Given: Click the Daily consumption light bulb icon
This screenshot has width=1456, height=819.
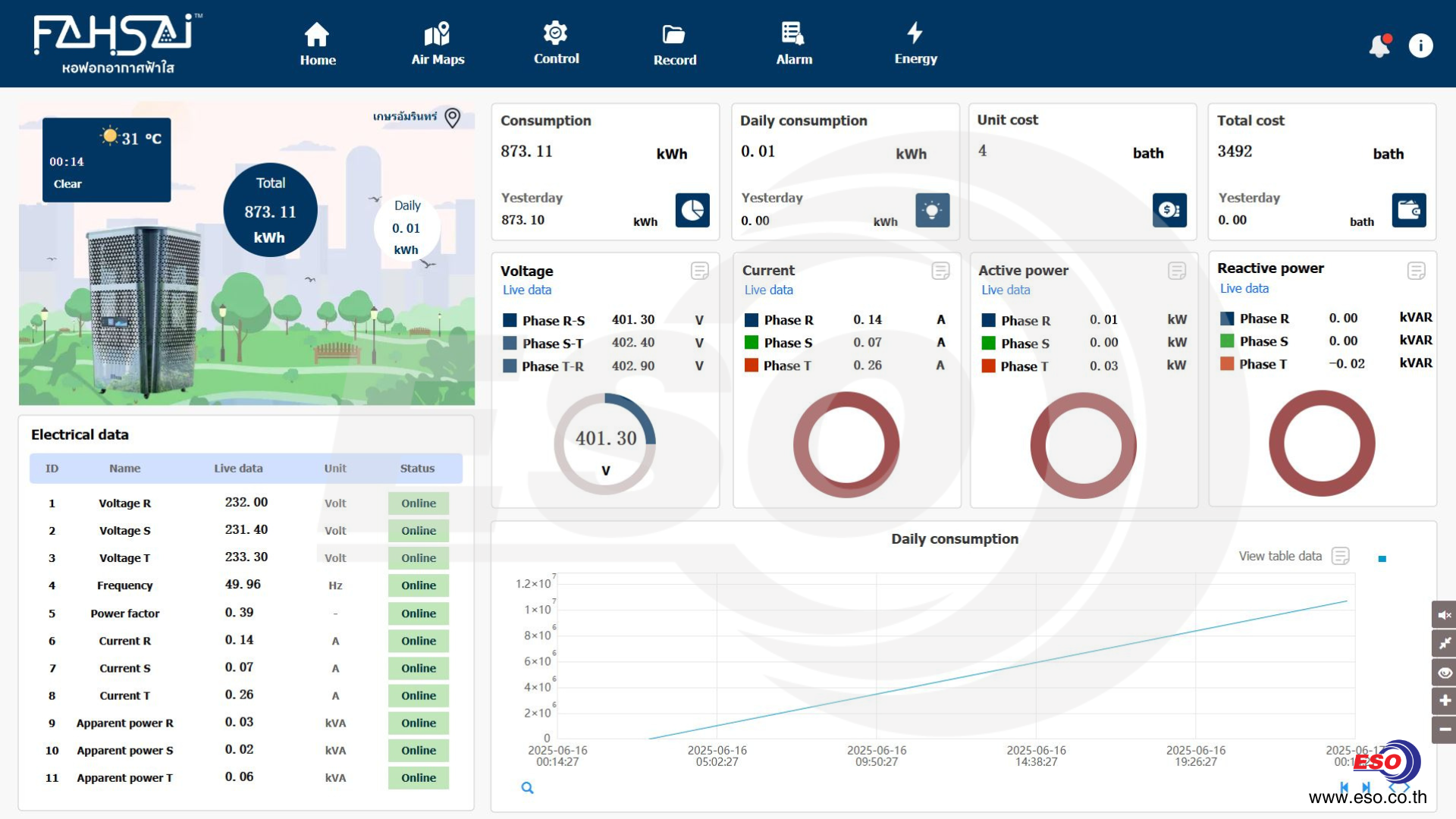Looking at the screenshot, I should pos(932,210).
